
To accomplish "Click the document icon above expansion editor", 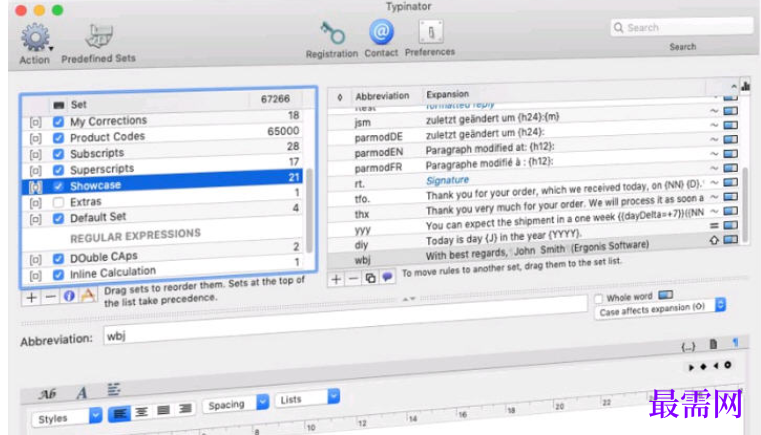I will tap(713, 344).
